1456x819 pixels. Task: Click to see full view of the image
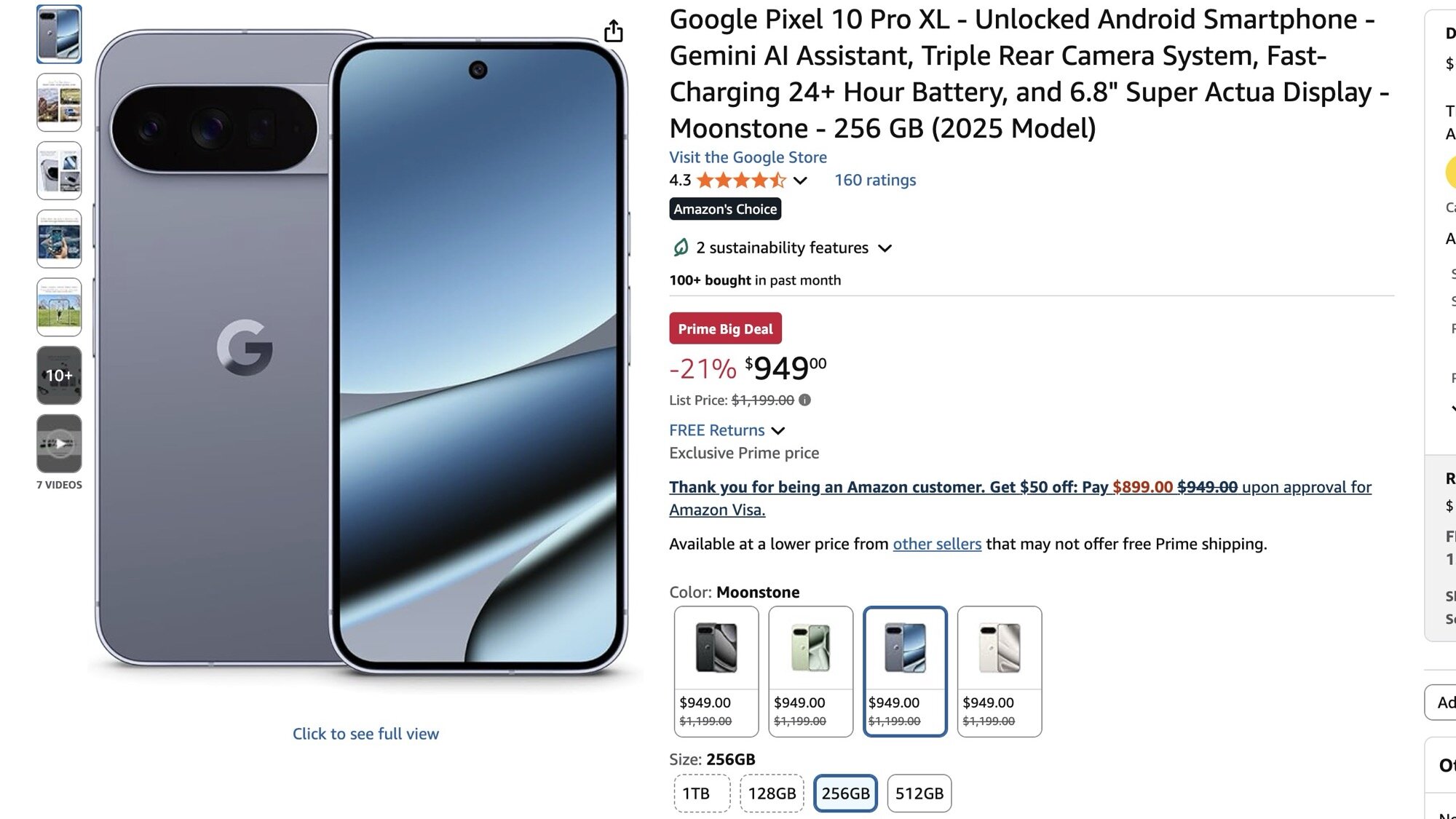365,734
